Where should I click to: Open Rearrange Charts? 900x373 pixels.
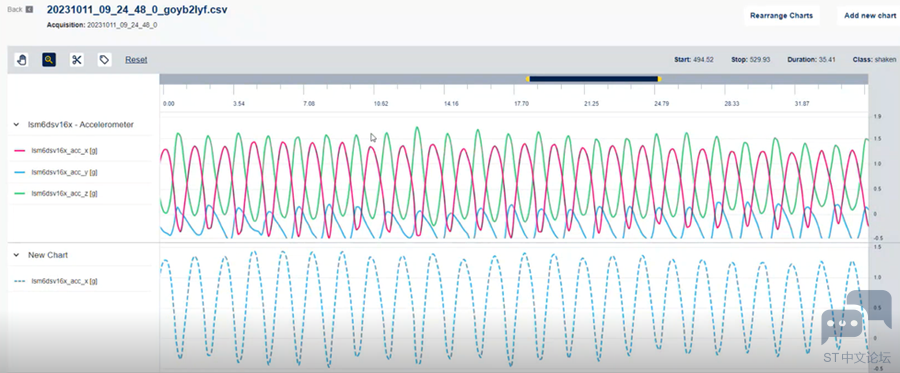[782, 15]
